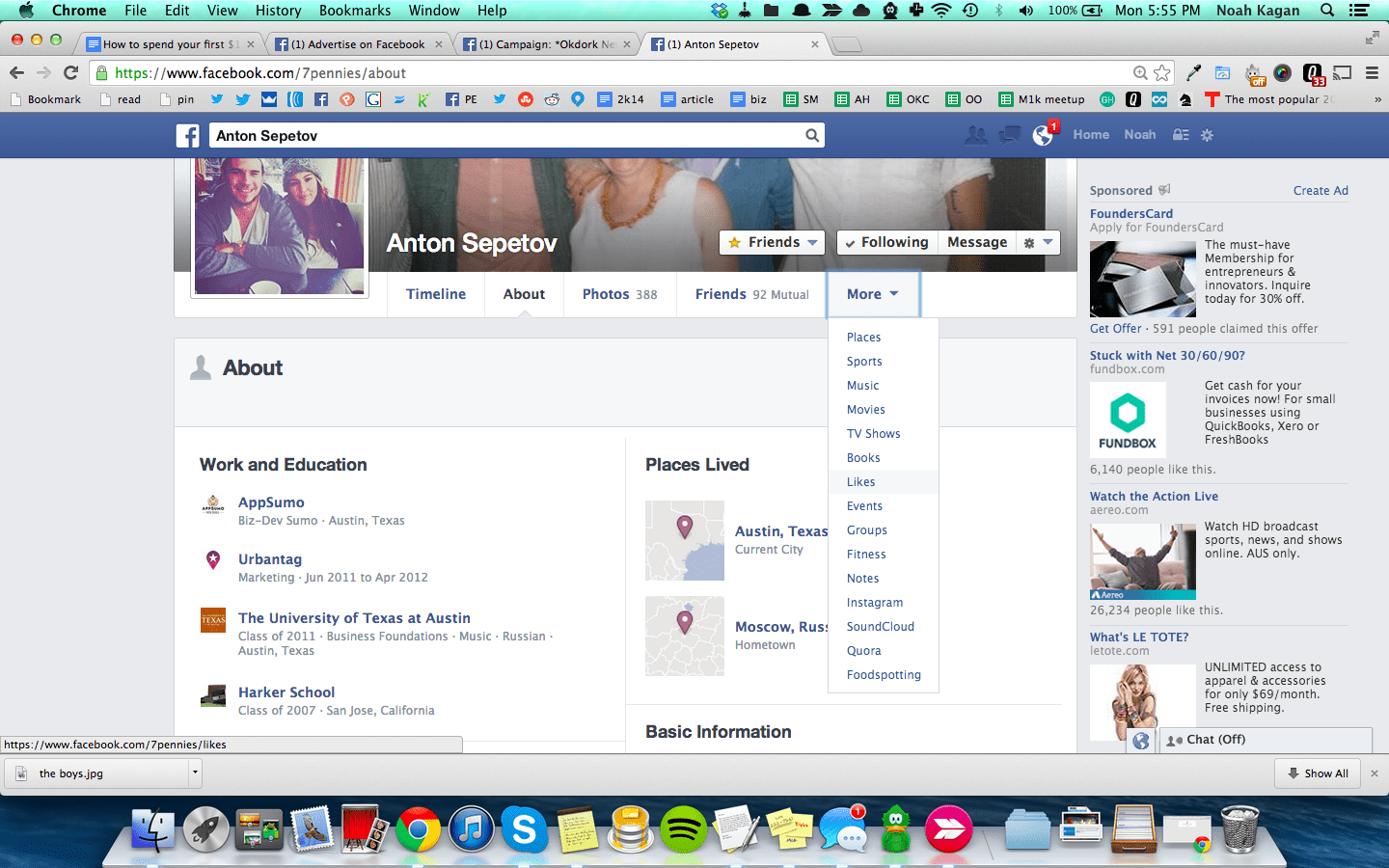Open the privacy shortcuts lock icon
Image resolution: width=1389 pixels, height=868 pixels.
1180,135
